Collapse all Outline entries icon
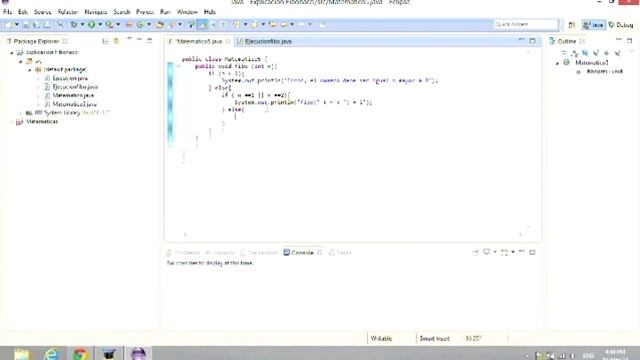640x360 pixels. 564,53
